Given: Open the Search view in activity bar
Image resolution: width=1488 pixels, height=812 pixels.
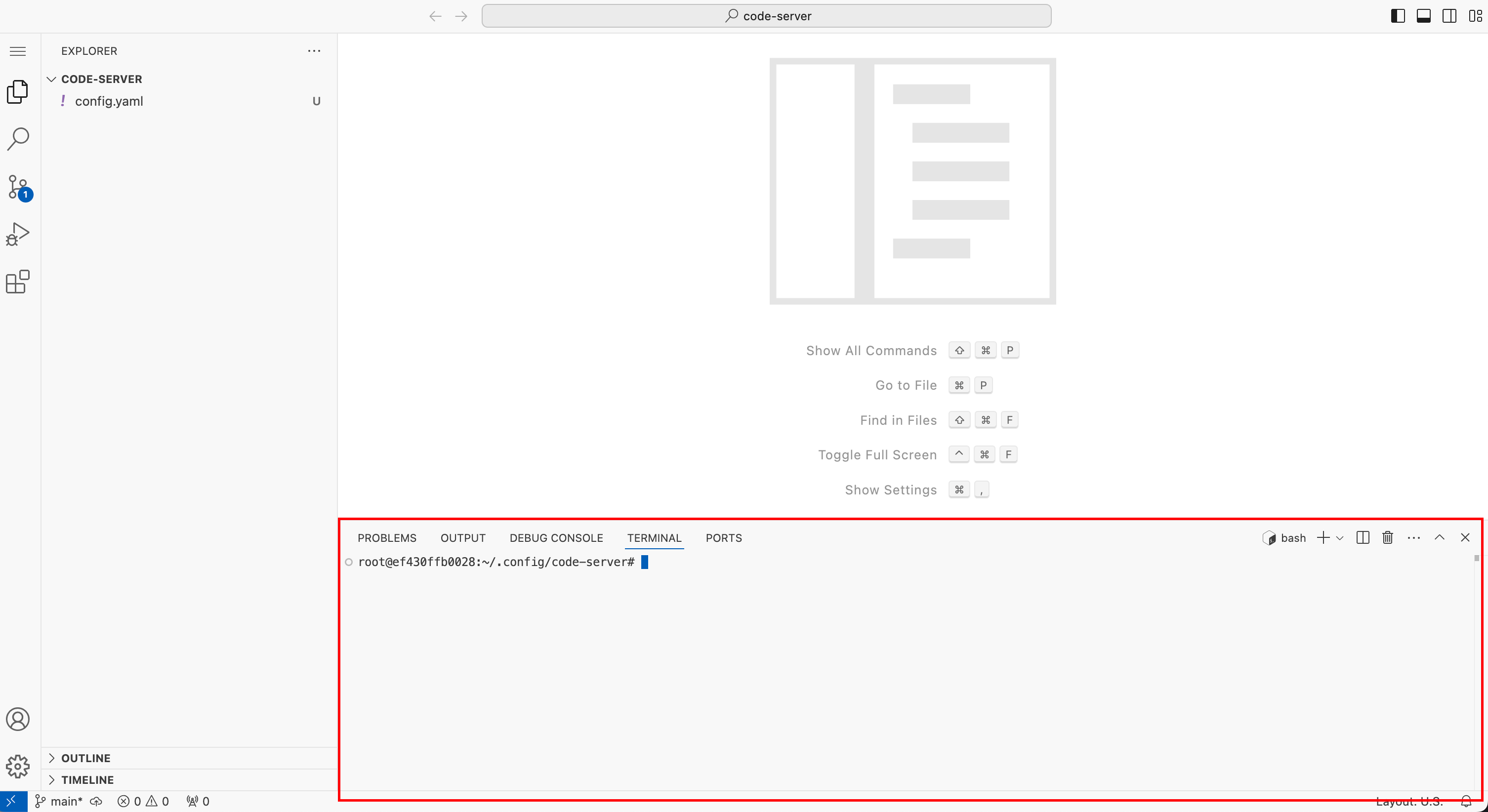Looking at the screenshot, I should click(18, 139).
